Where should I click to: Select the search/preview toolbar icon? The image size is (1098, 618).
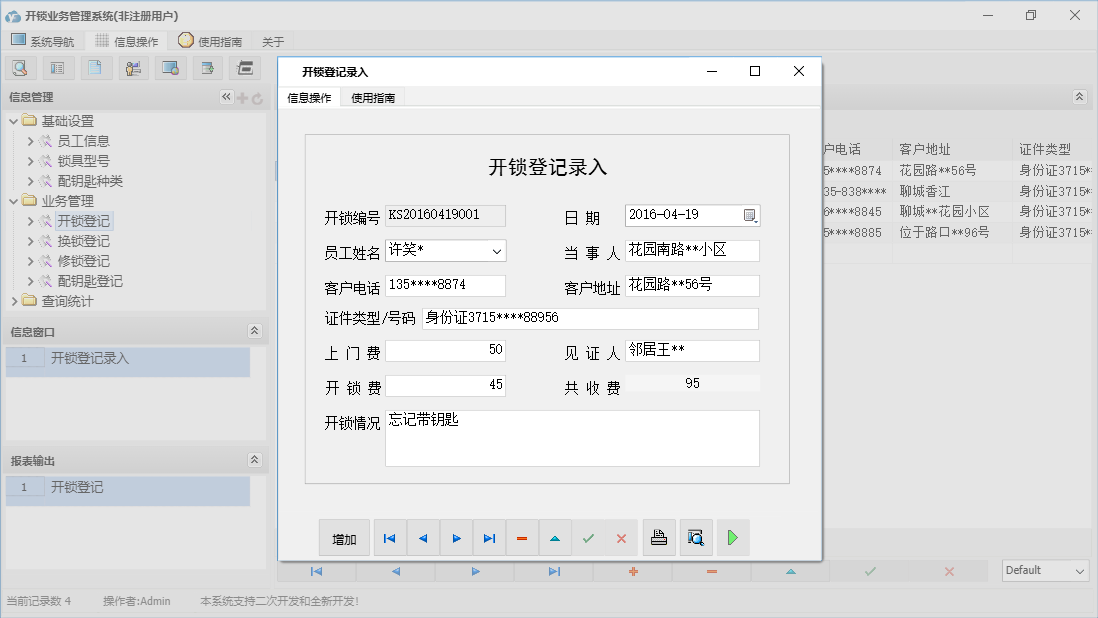click(x=20, y=67)
